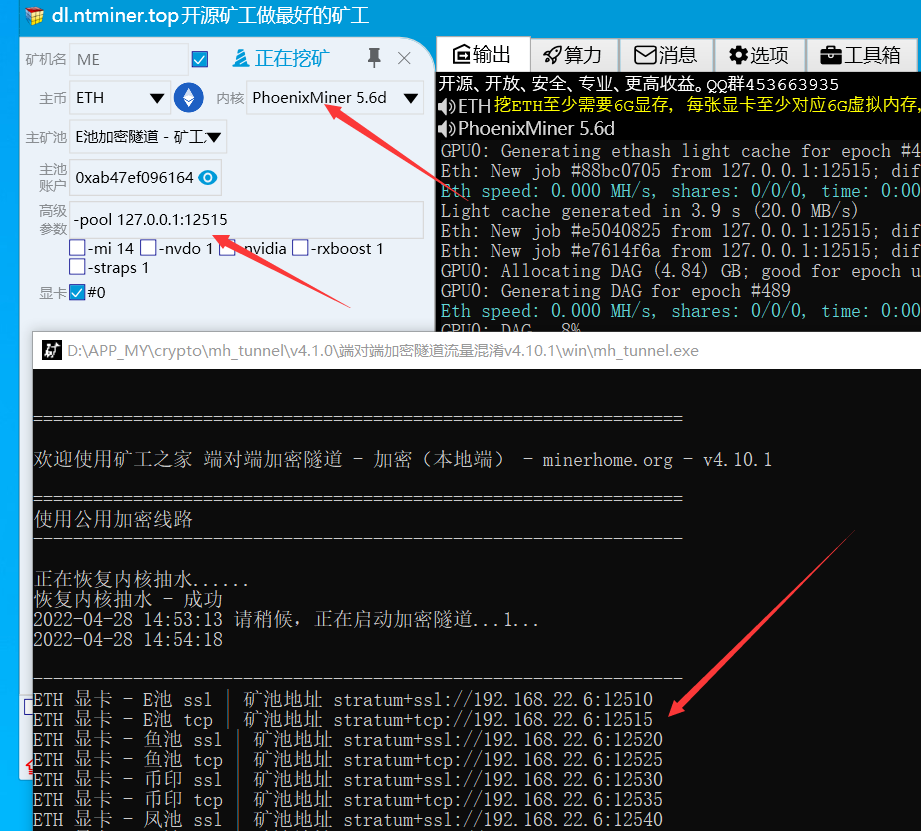Click the 币印 tcp address ending 12535

click(503, 800)
